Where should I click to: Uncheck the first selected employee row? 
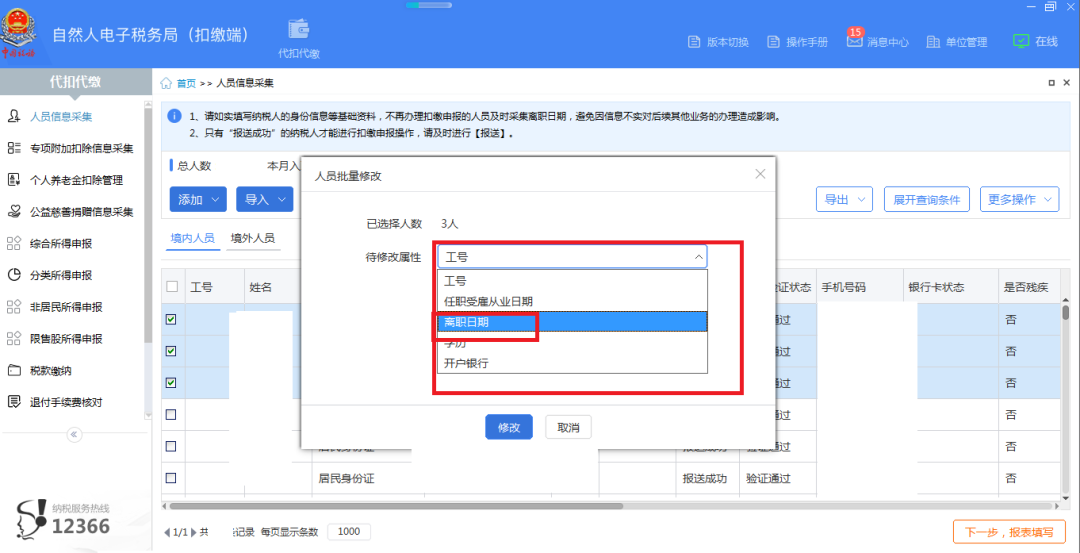pyautogui.click(x=171, y=319)
